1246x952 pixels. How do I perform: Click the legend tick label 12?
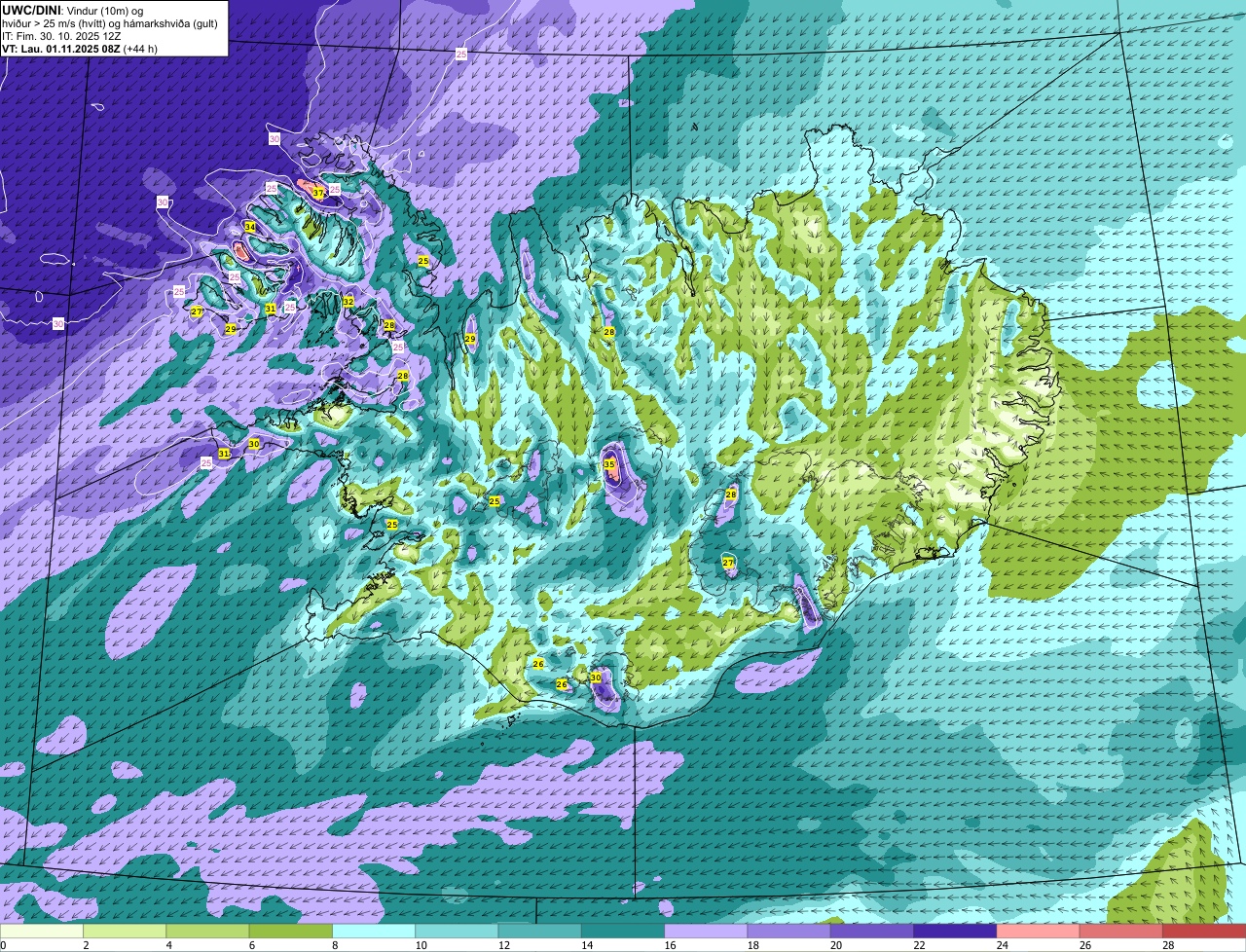coord(502,945)
